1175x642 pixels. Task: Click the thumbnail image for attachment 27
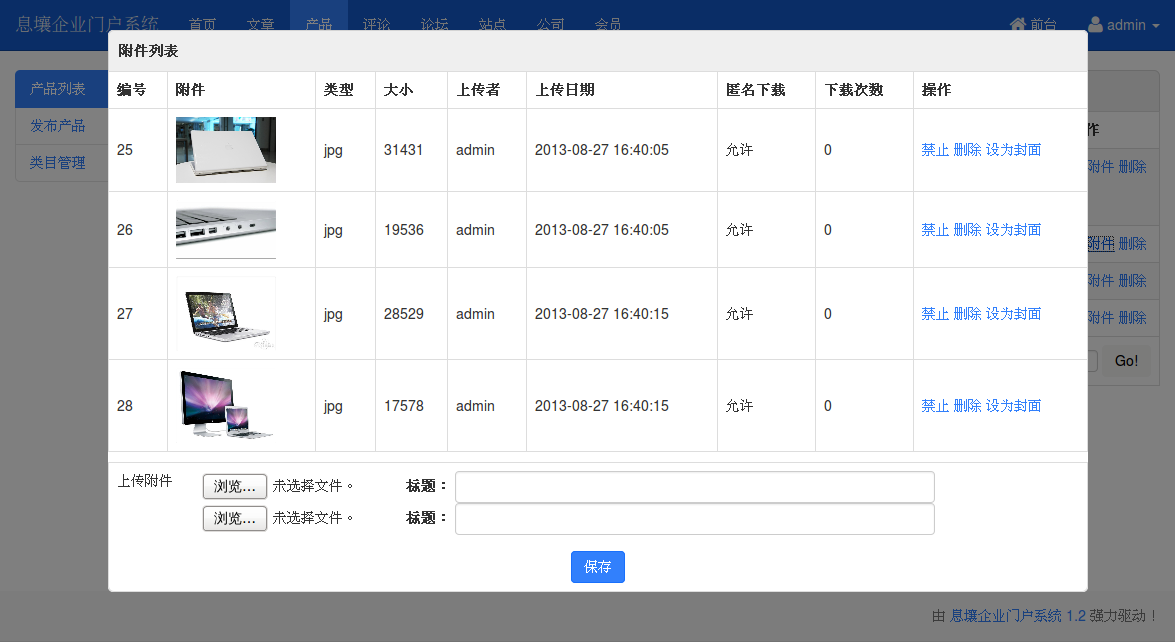(x=226, y=314)
